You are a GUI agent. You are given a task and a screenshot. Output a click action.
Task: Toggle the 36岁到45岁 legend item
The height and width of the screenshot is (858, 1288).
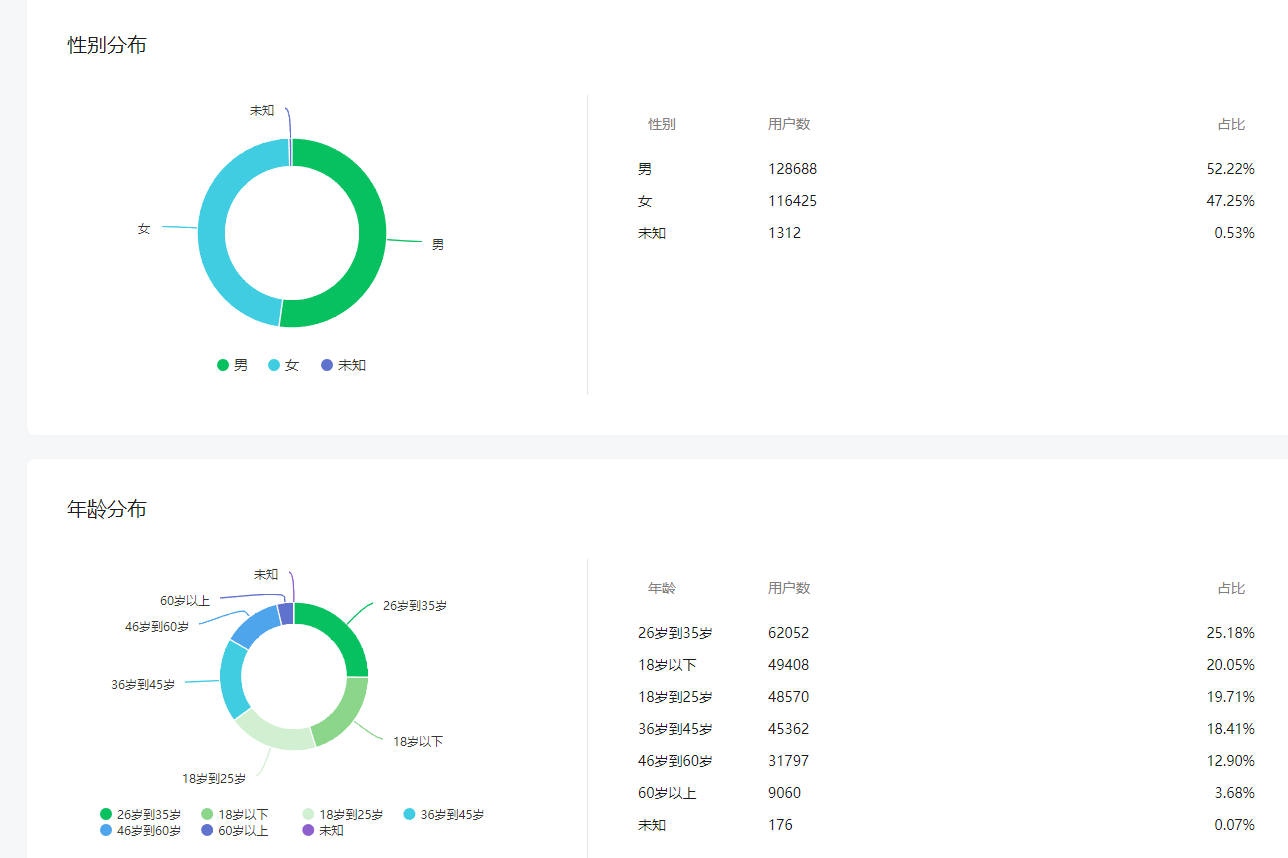(444, 815)
